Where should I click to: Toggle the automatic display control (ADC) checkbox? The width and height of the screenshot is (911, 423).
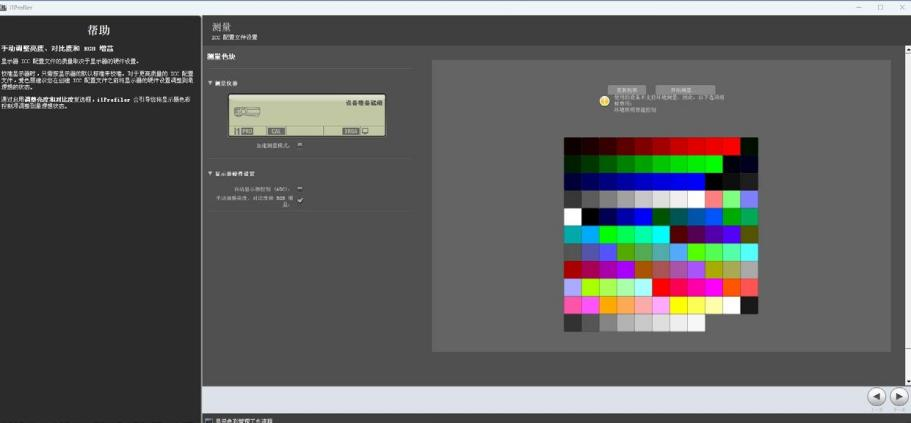tap(300, 189)
